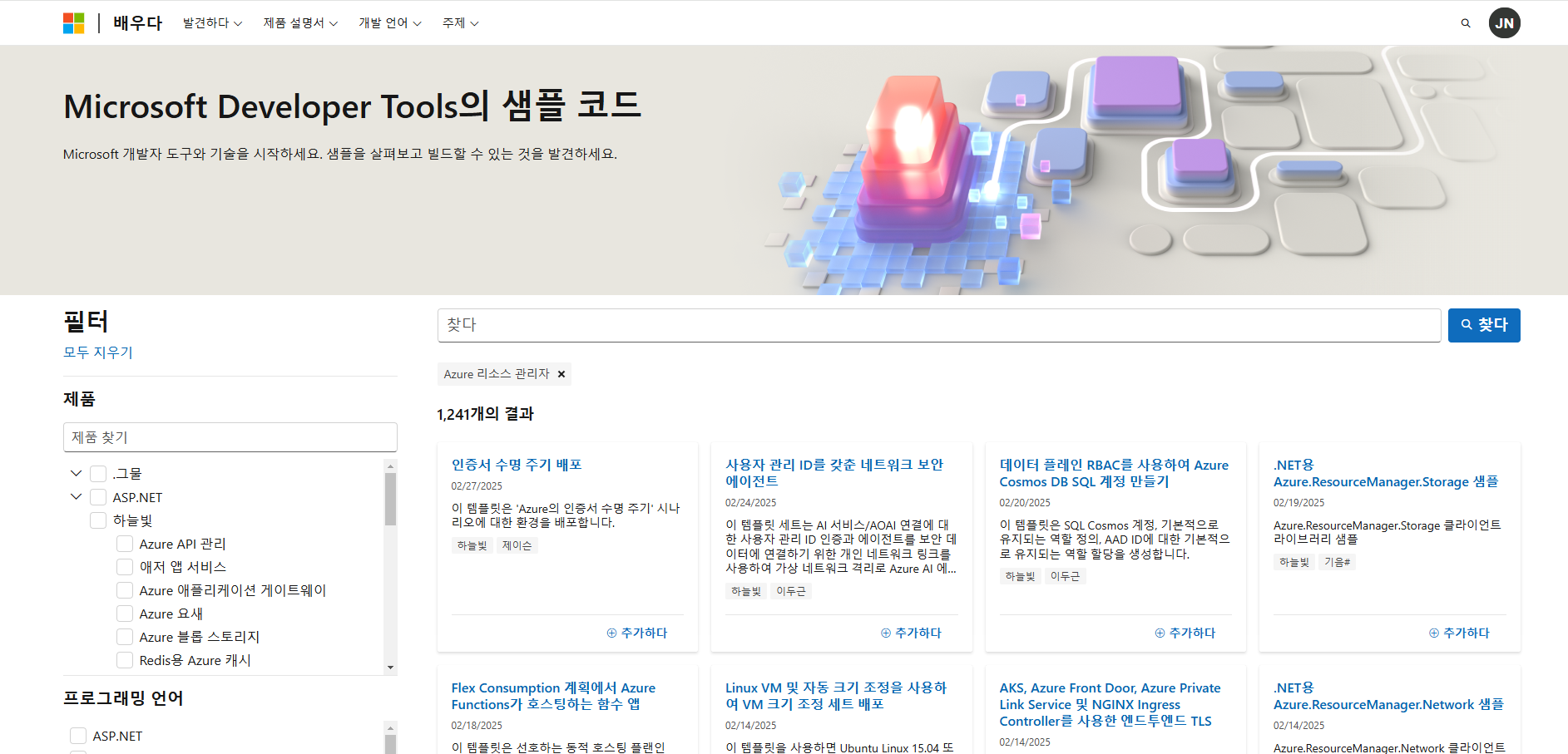1568x754 pixels.
Task: Click 이두근 tag on 네트워크 보안 card
Action: click(x=791, y=591)
